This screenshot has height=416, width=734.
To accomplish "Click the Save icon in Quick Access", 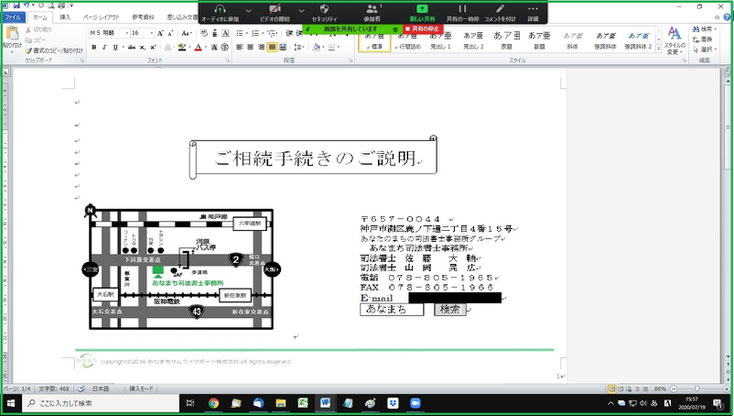I will point(16,5).
